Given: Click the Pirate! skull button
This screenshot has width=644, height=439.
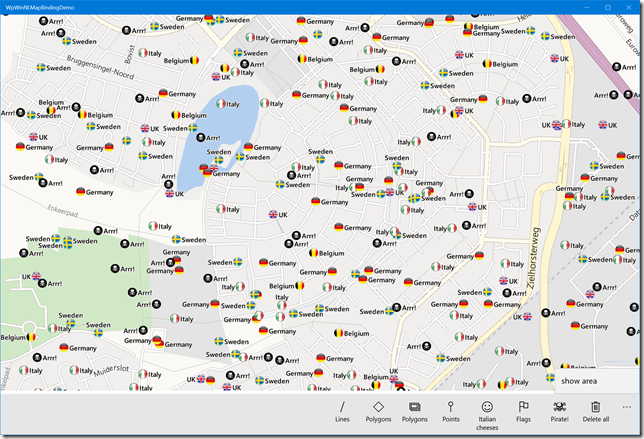Looking at the screenshot, I should pyautogui.click(x=559, y=412).
